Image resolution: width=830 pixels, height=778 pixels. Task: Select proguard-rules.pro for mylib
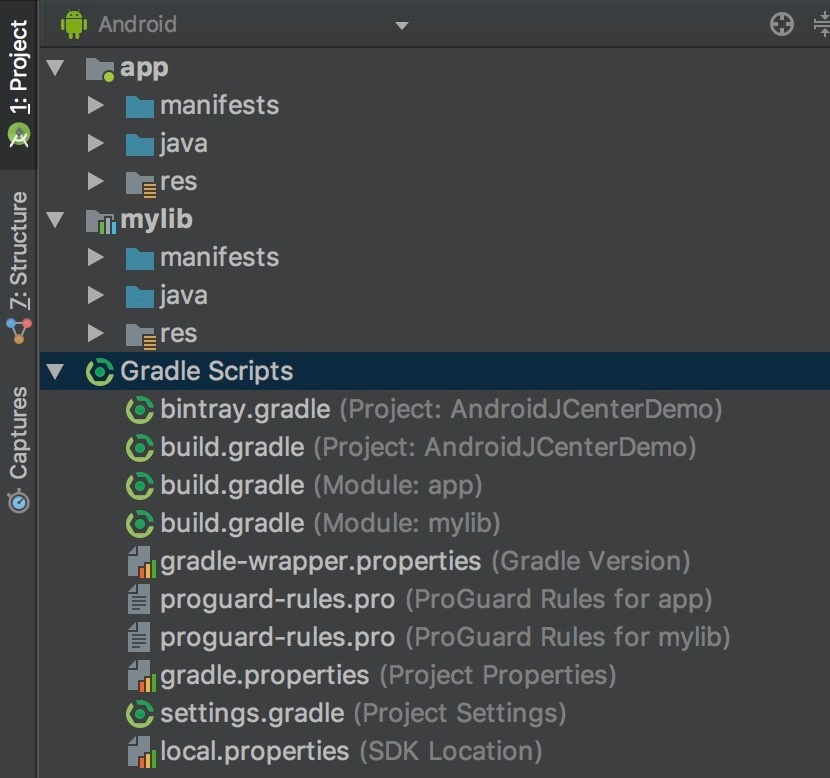277,638
